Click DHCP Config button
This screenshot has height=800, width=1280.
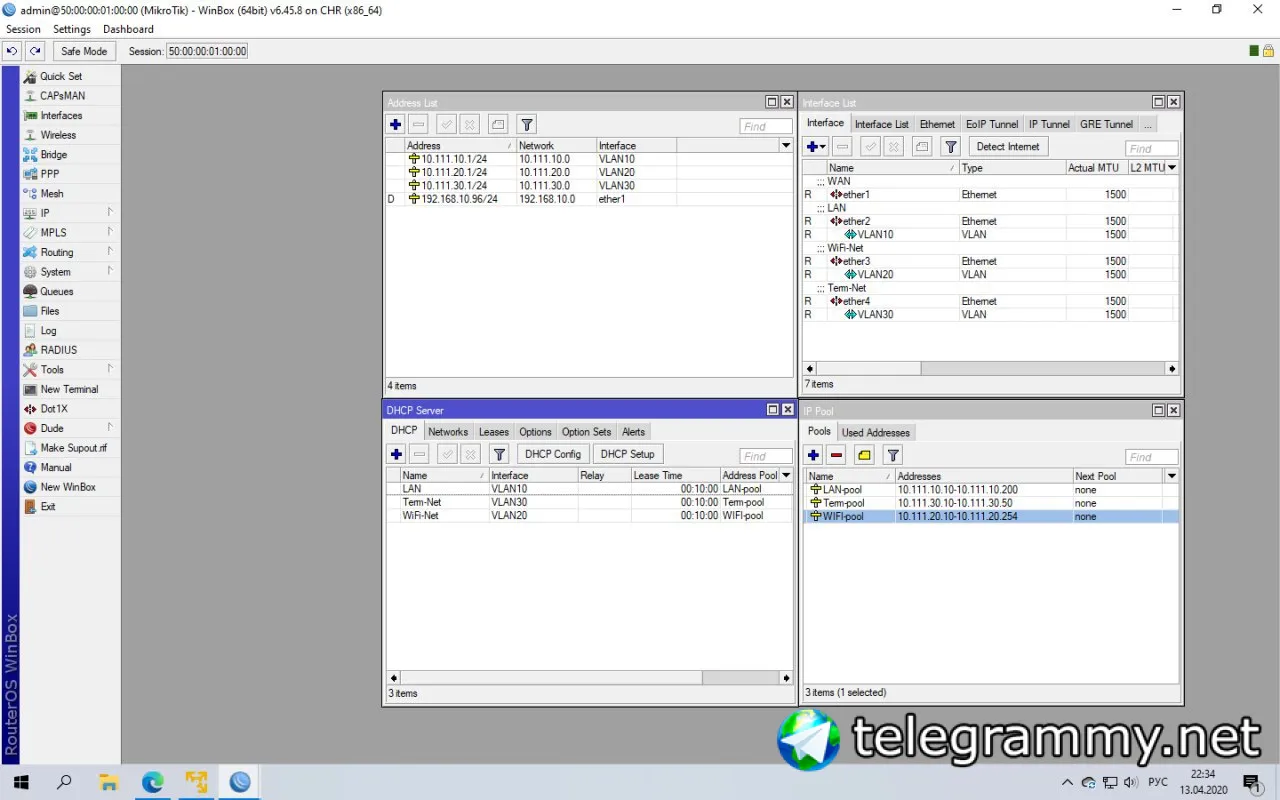(x=553, y=454)
